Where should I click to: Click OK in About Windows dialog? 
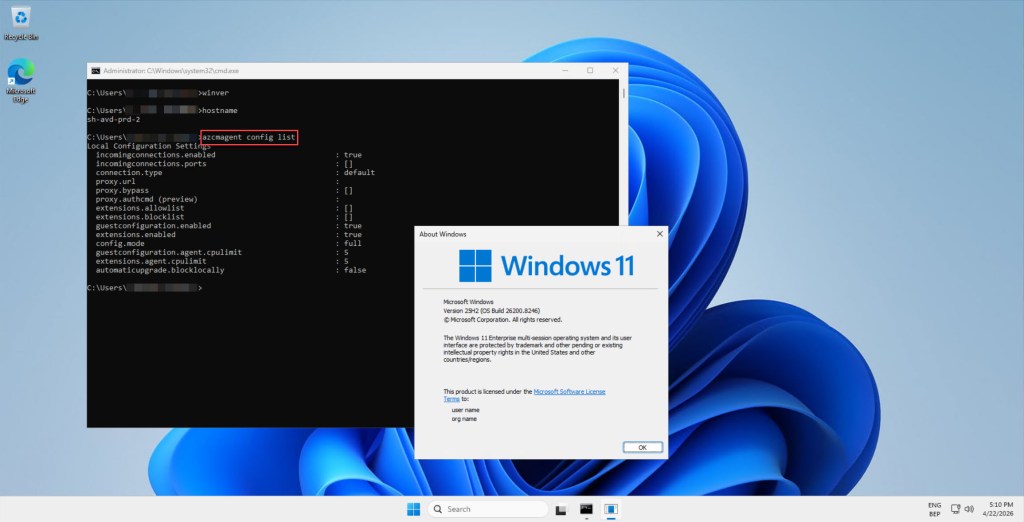[x=642, y=447]
